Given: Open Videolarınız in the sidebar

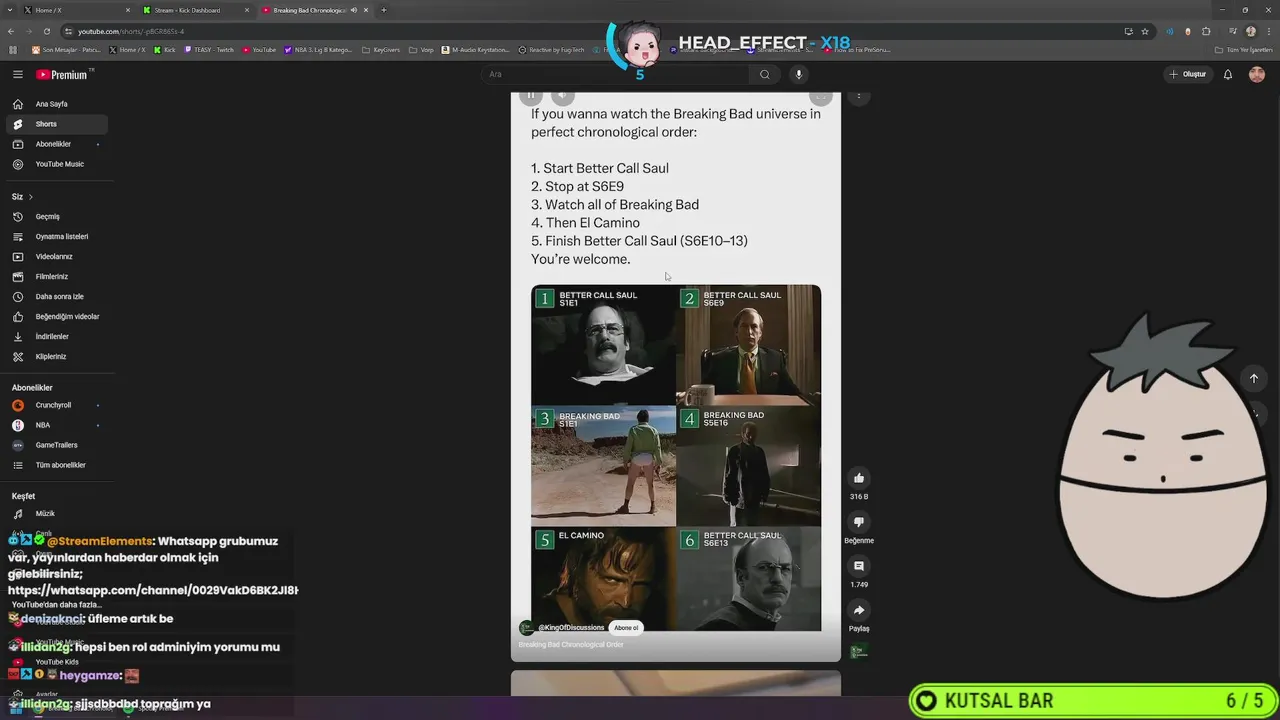Looking at the screenshot, I should point(57,257).
